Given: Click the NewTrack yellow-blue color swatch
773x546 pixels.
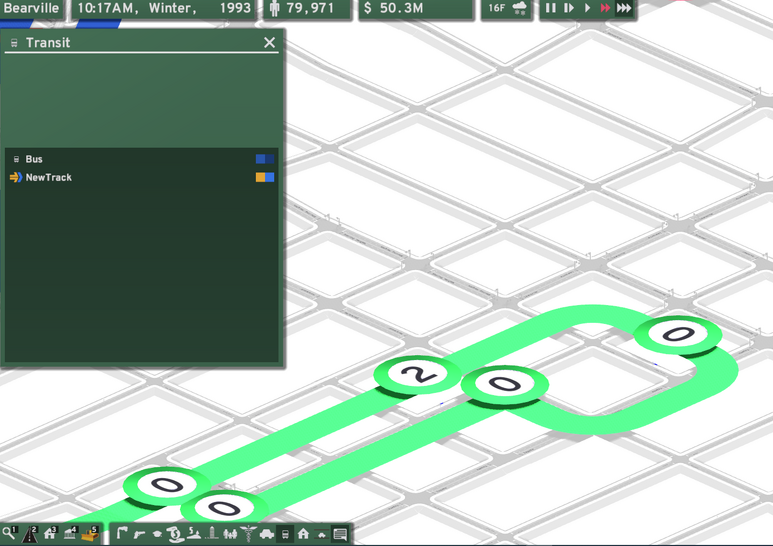Looking at the screenshot, I should click(265, 177).
